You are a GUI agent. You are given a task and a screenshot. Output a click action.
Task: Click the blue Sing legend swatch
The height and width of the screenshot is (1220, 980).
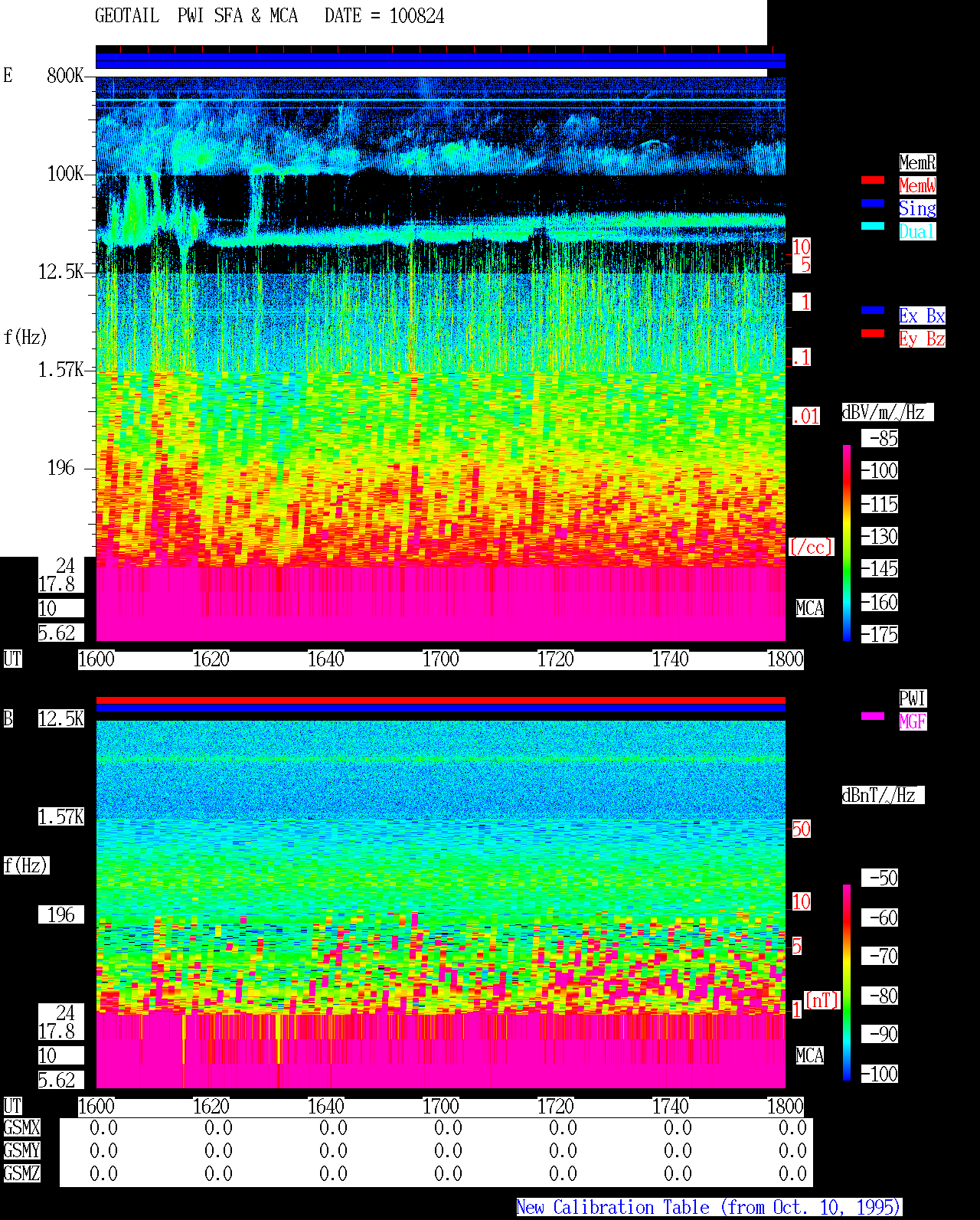[873, 203]
